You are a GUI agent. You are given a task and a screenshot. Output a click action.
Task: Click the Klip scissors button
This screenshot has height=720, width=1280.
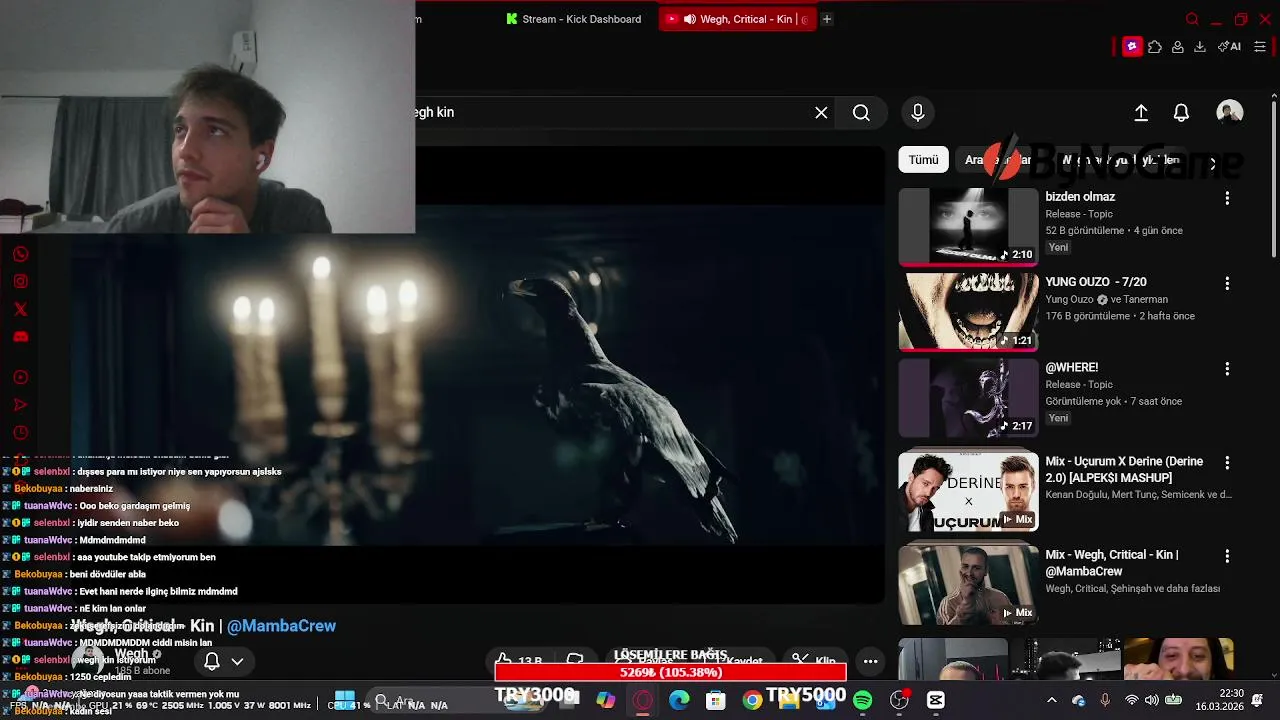click(x=812, y=661)
